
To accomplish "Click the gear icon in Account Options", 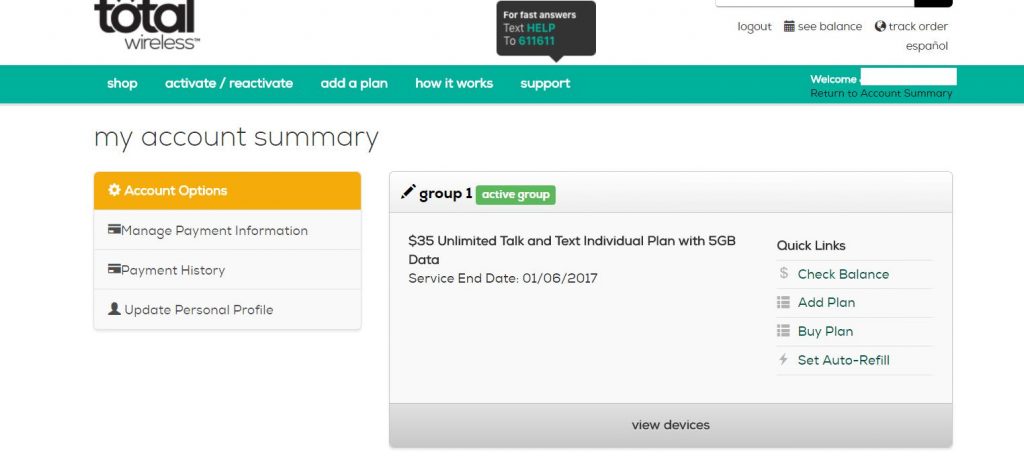I will [x=114, y=190].
